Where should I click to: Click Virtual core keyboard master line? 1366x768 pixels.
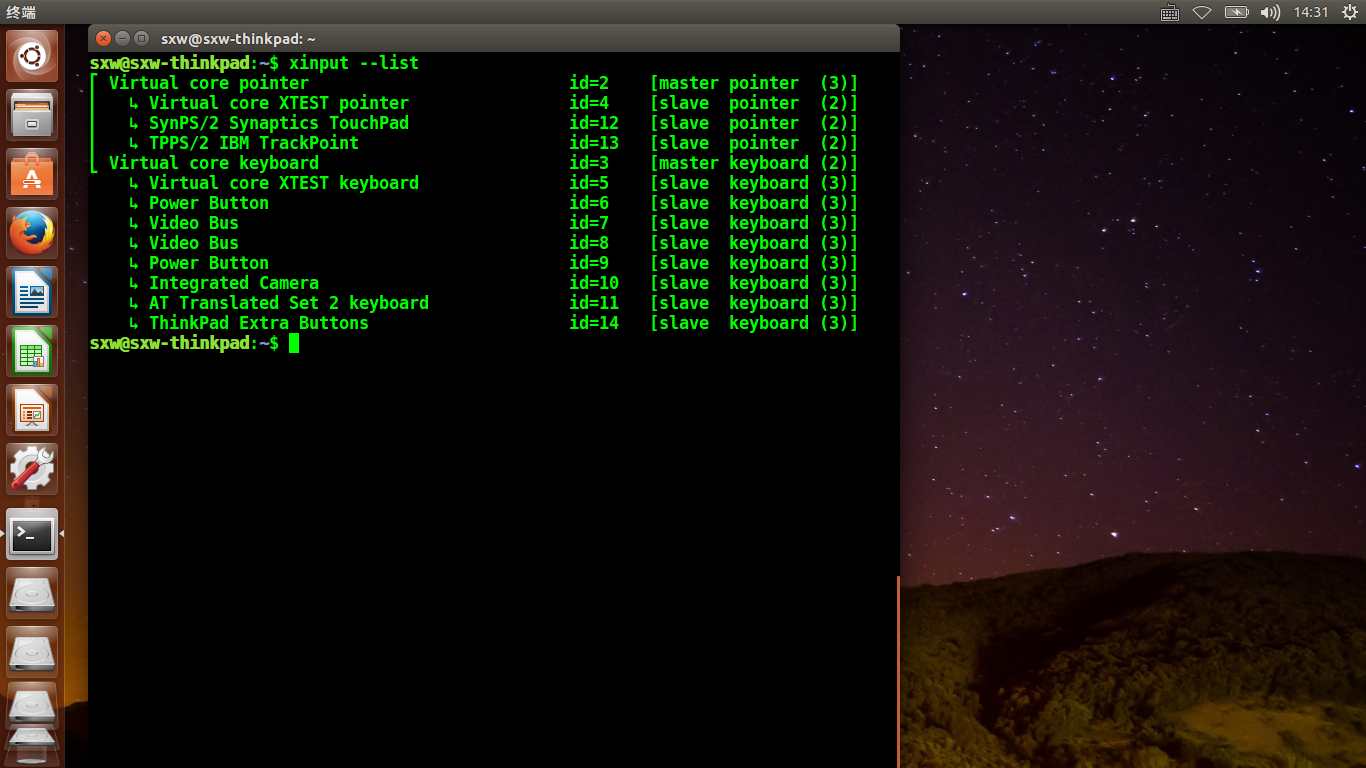pos(473,163)
